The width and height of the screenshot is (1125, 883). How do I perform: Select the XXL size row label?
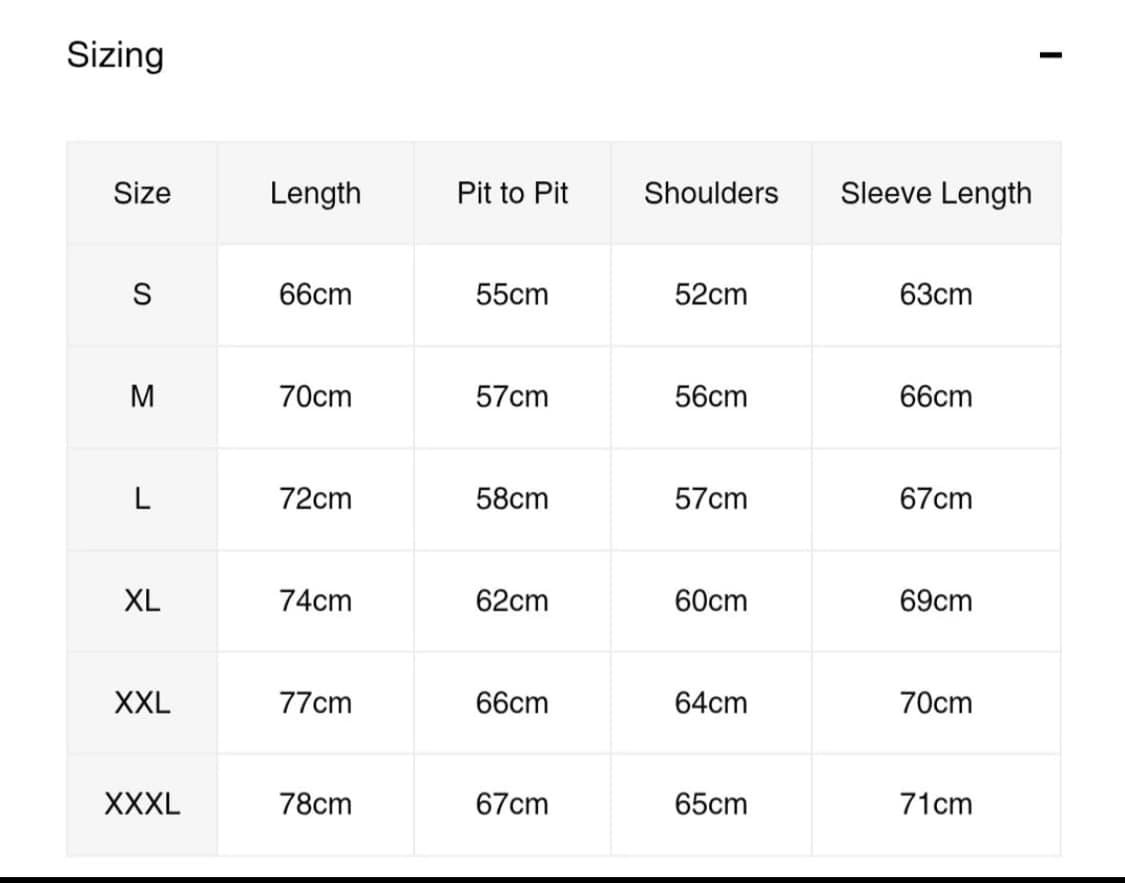(x=142, y=702)
